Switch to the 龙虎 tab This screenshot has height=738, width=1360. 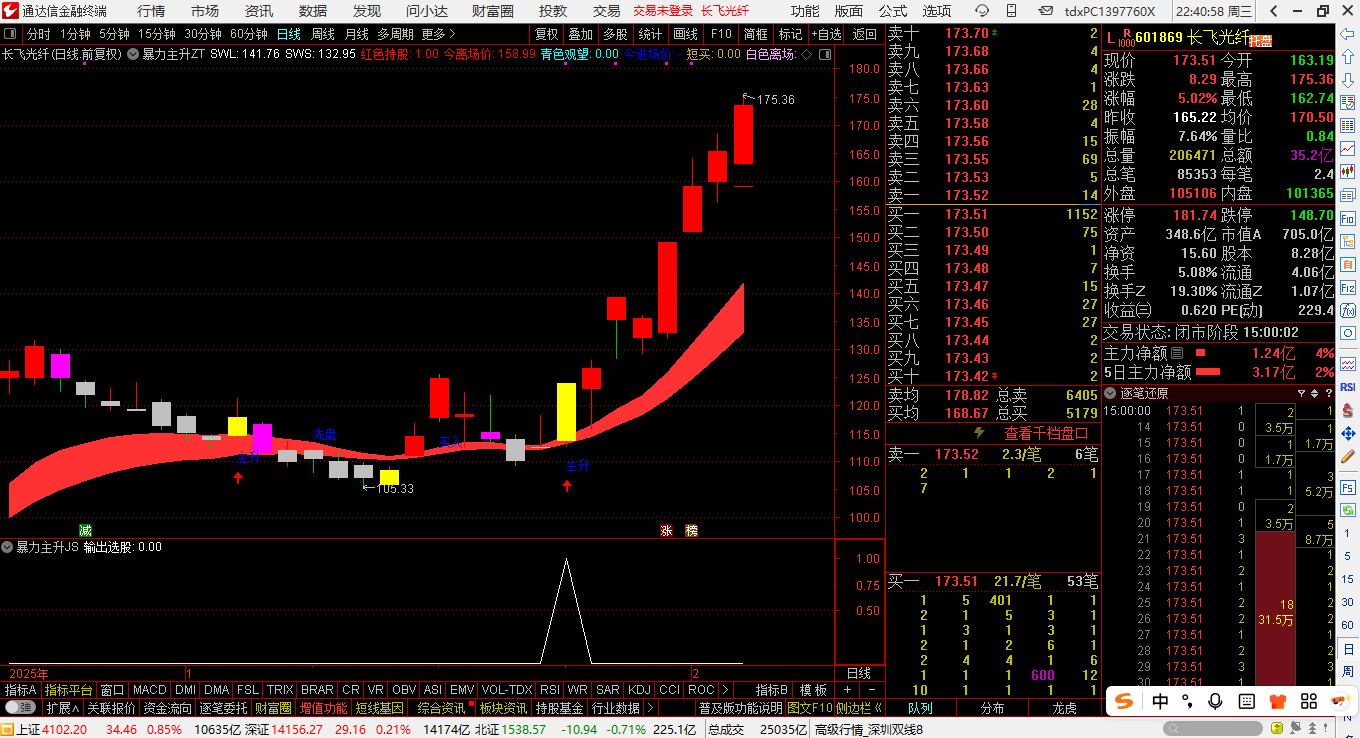coord(1065,708)
